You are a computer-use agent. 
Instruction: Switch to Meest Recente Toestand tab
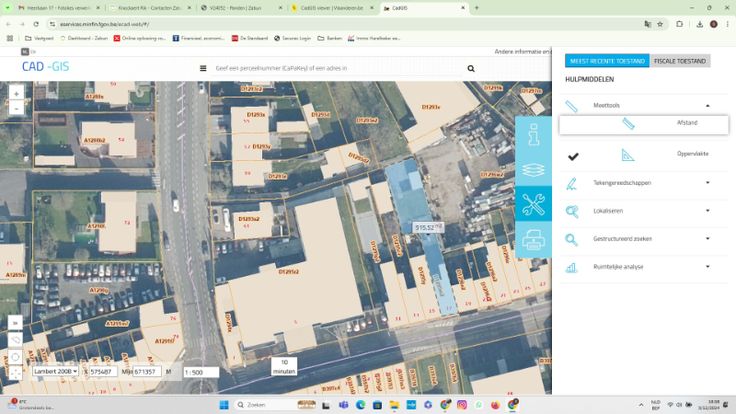(606, 61)
